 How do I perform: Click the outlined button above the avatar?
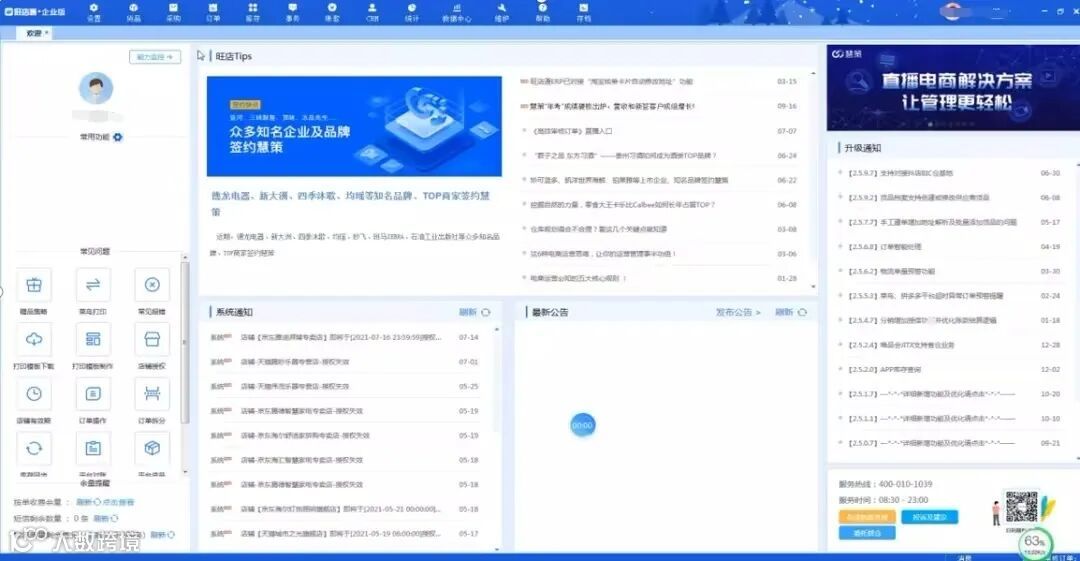155,57
